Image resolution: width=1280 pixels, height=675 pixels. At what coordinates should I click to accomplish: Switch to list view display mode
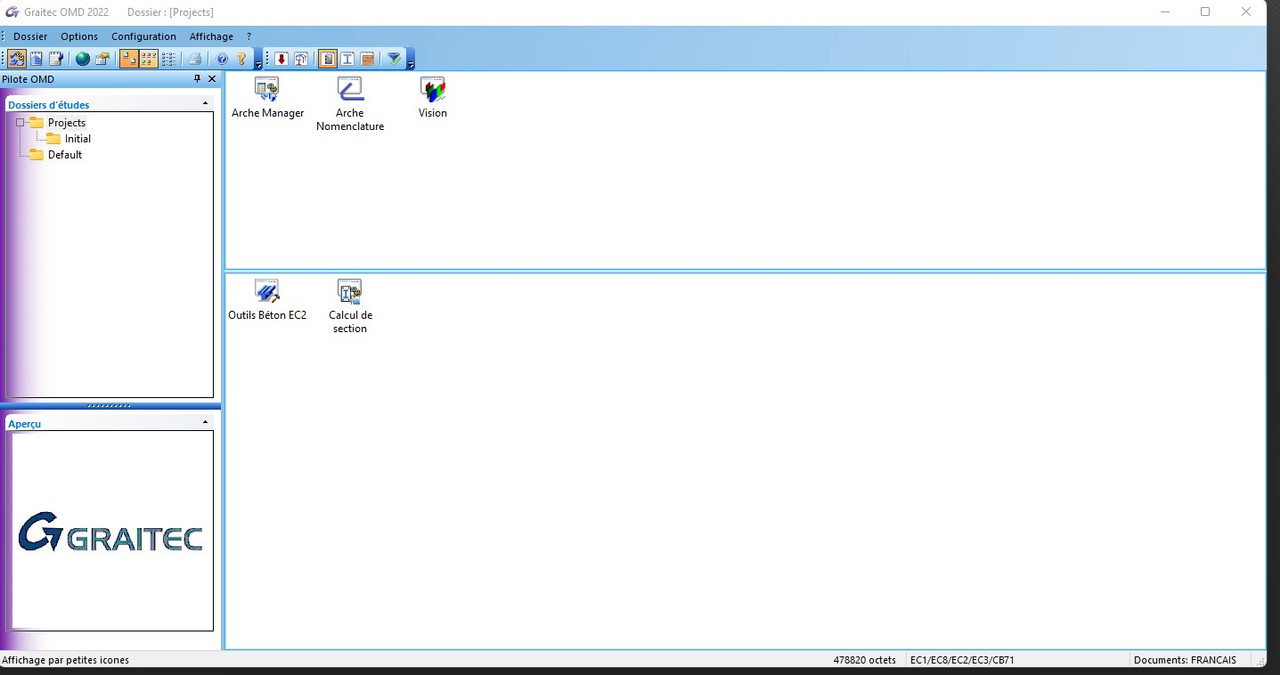tap(168, 59)
